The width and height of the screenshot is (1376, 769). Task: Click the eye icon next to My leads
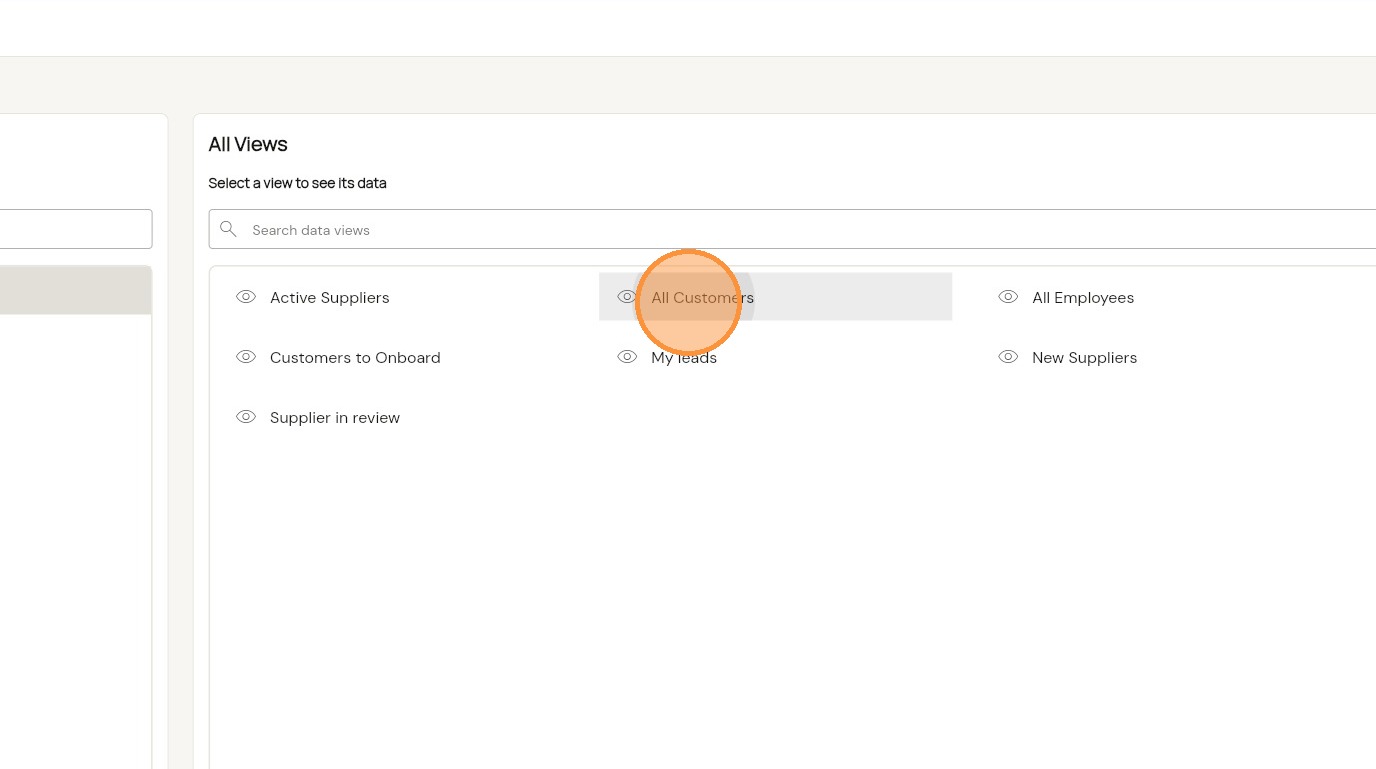tap(627, 357)
